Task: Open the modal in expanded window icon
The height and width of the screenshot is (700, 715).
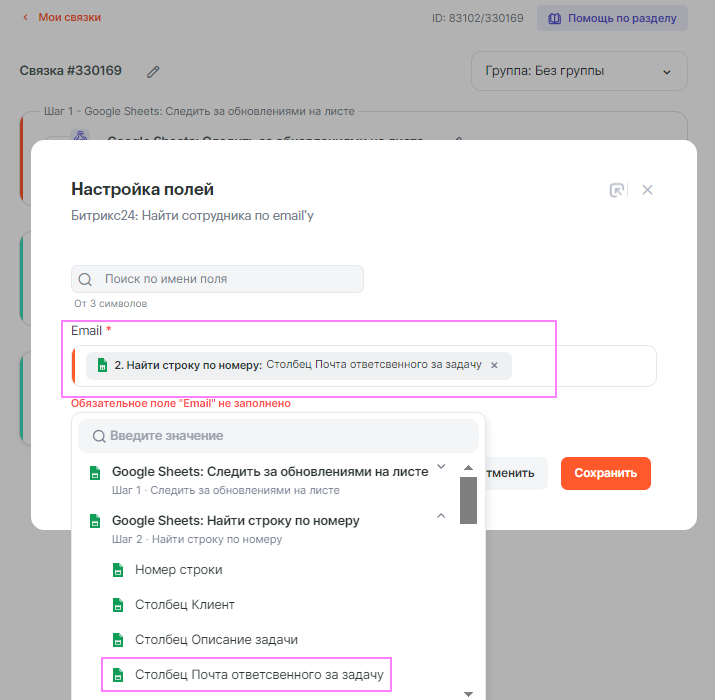Action: pos(618,190)
